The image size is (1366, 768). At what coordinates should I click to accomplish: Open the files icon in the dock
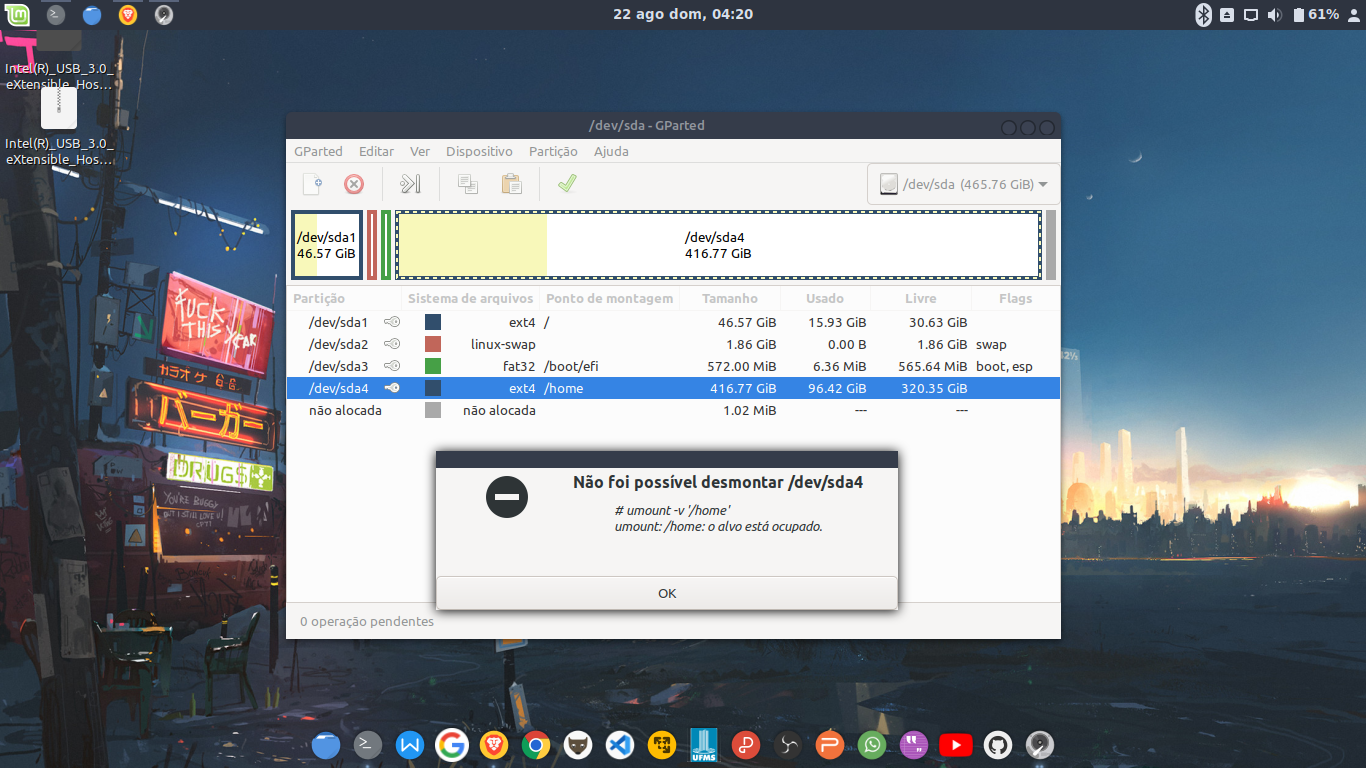[326, 745]
